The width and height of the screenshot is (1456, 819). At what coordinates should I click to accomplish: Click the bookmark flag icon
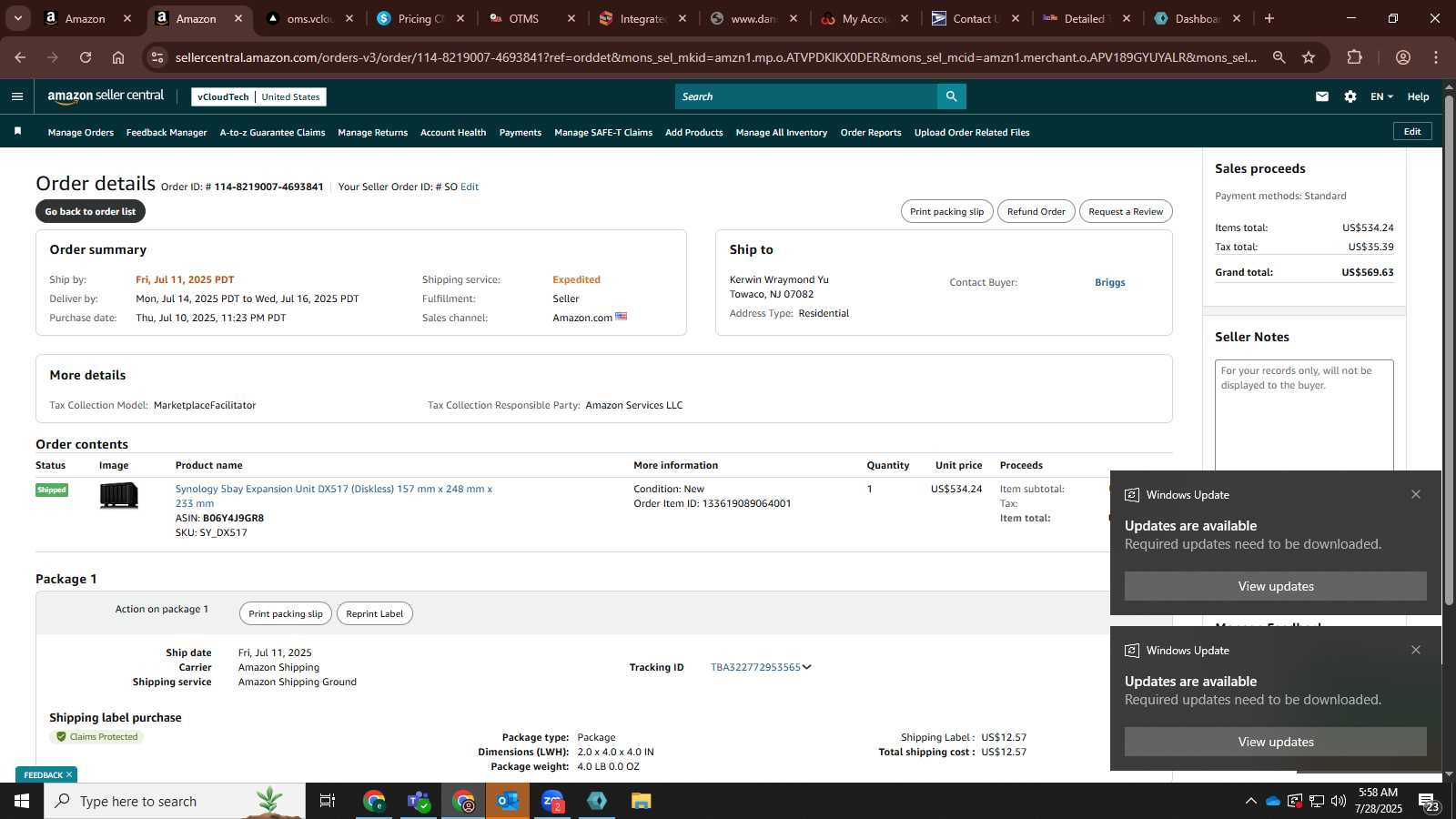[17, 132]
